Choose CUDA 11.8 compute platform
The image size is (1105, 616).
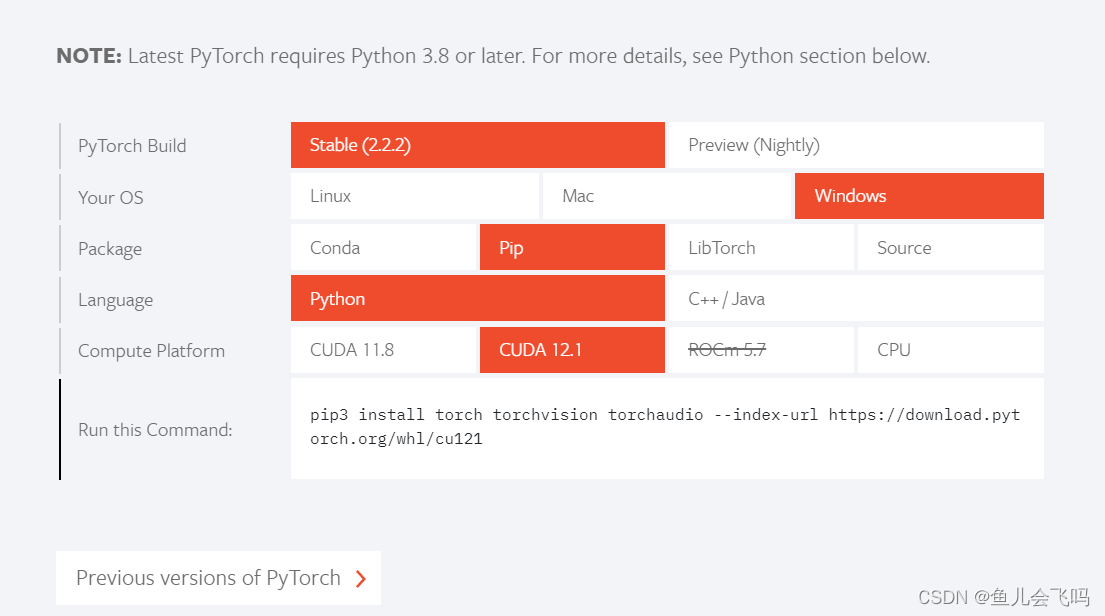pyautogui.click(x=383, y=350)
